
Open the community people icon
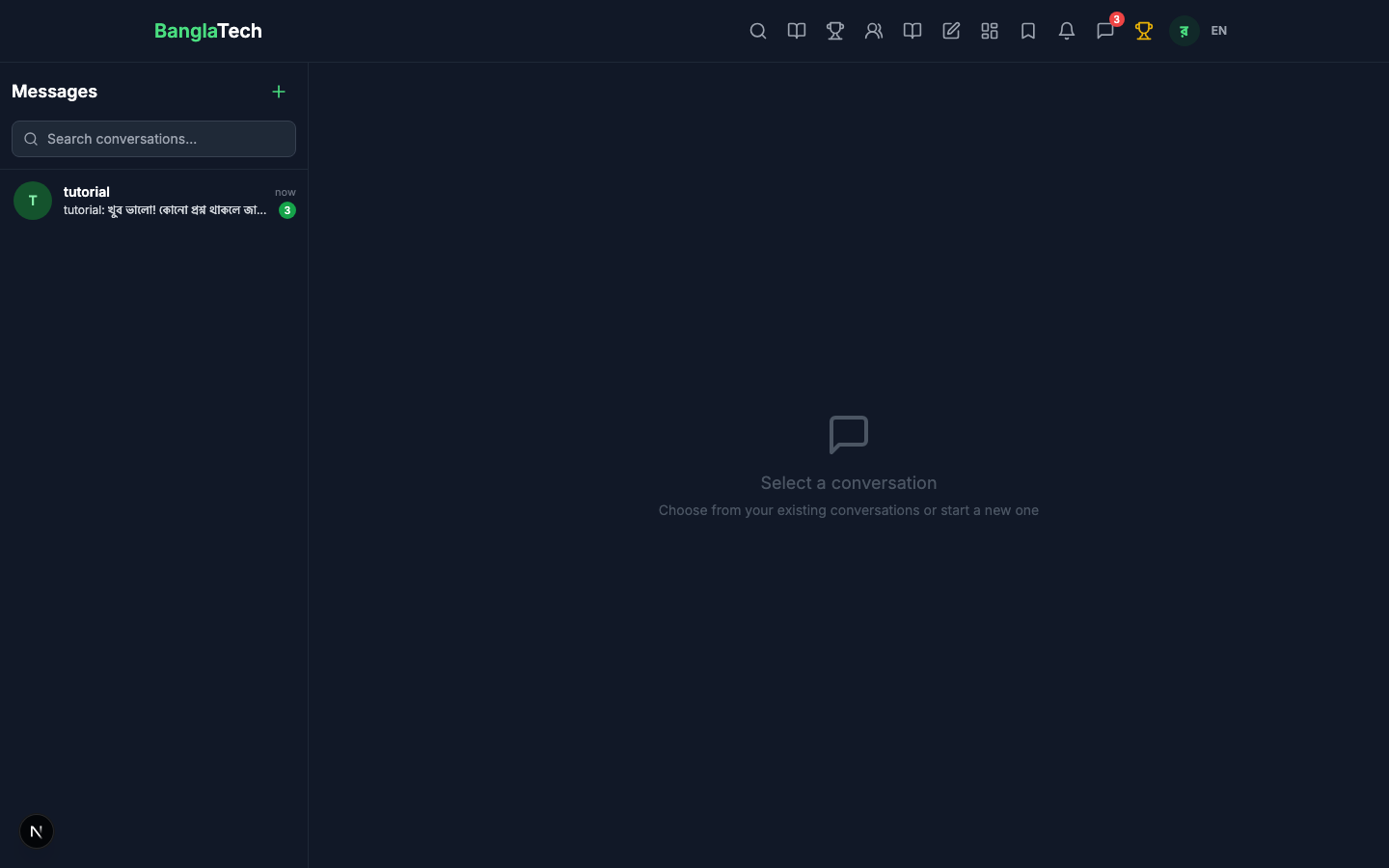[874, 31]
